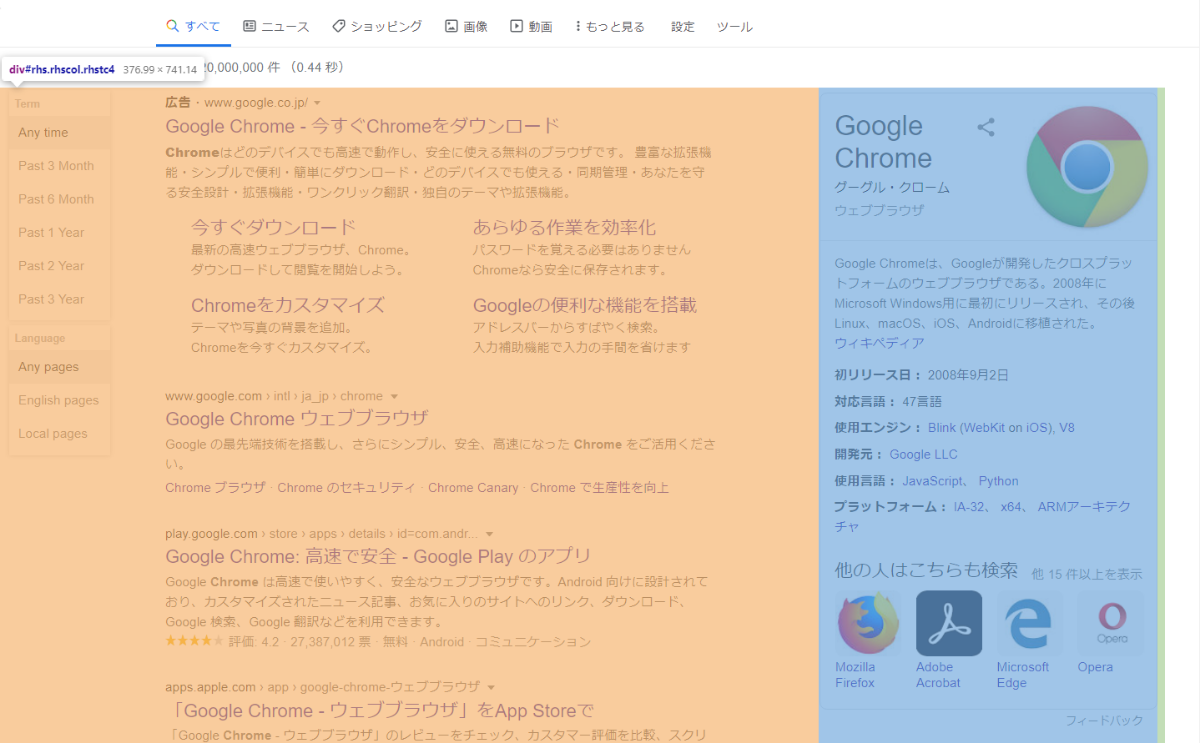Open the V8 engine link
Screen dimensions: 1200x743
pos(1067,427)
